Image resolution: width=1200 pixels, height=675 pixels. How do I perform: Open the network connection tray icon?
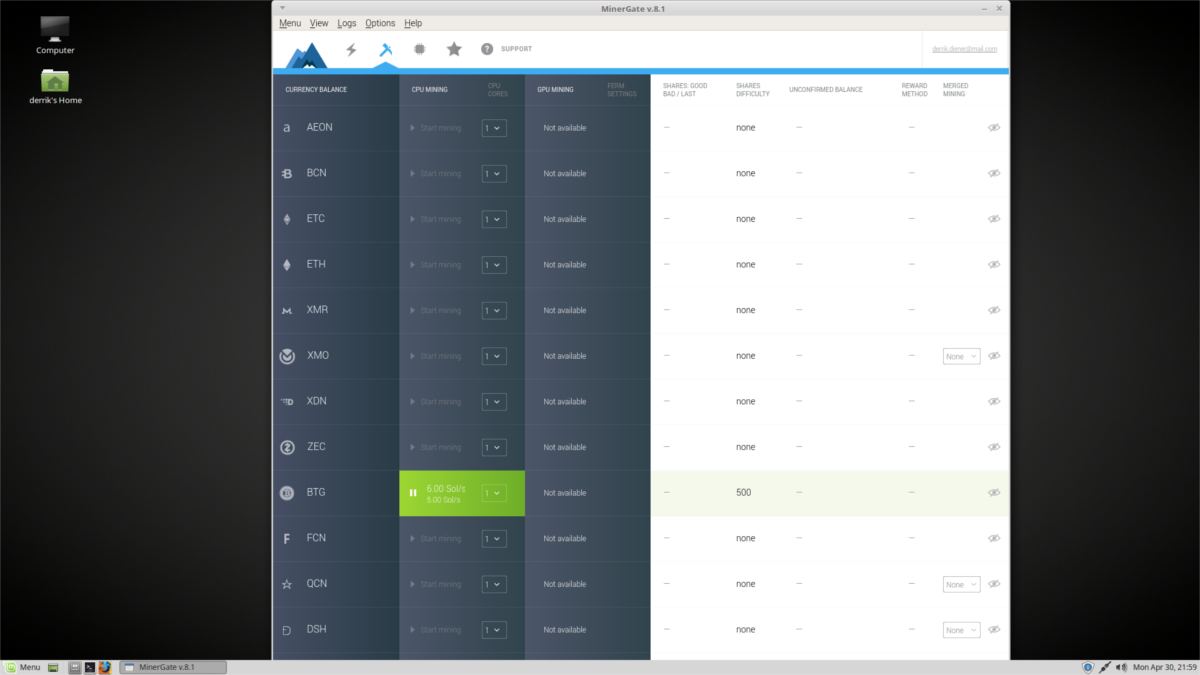[x=1105, y=667]
